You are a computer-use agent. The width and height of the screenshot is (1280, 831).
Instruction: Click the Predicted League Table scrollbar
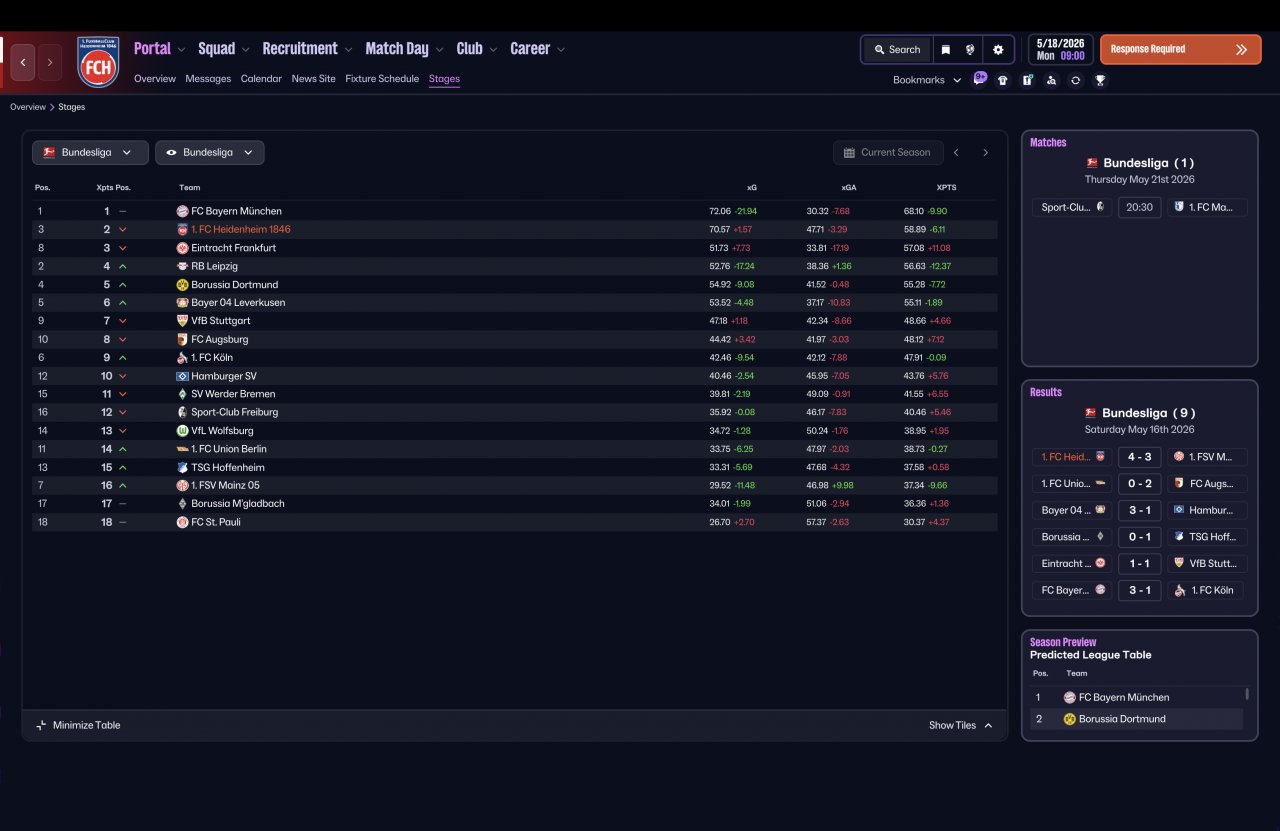1247,693
